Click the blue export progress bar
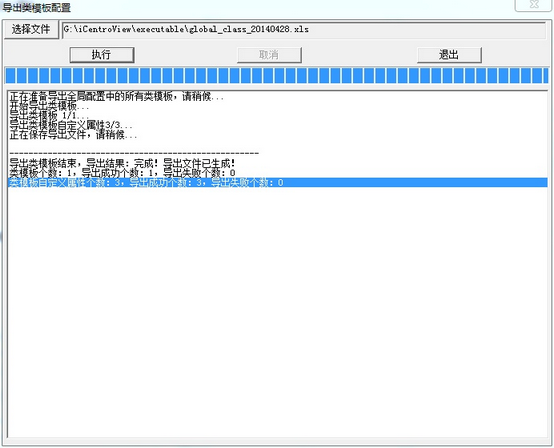 pyautogui.click(x=277, y=76)
